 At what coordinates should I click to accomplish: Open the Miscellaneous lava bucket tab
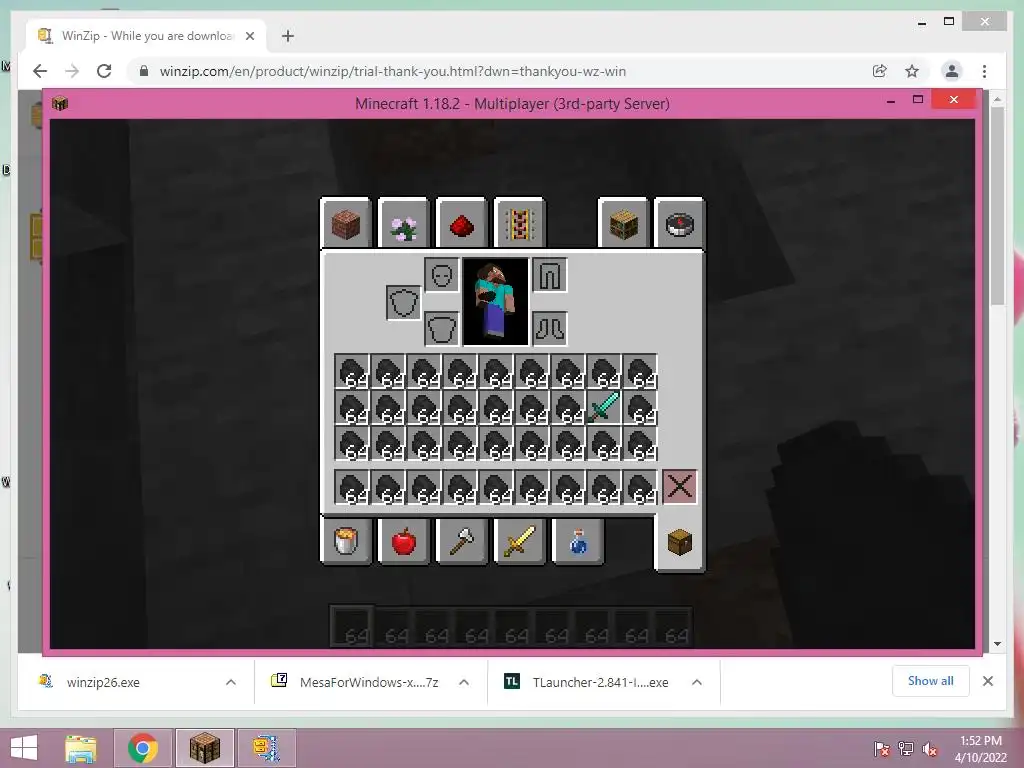(345, 540)
